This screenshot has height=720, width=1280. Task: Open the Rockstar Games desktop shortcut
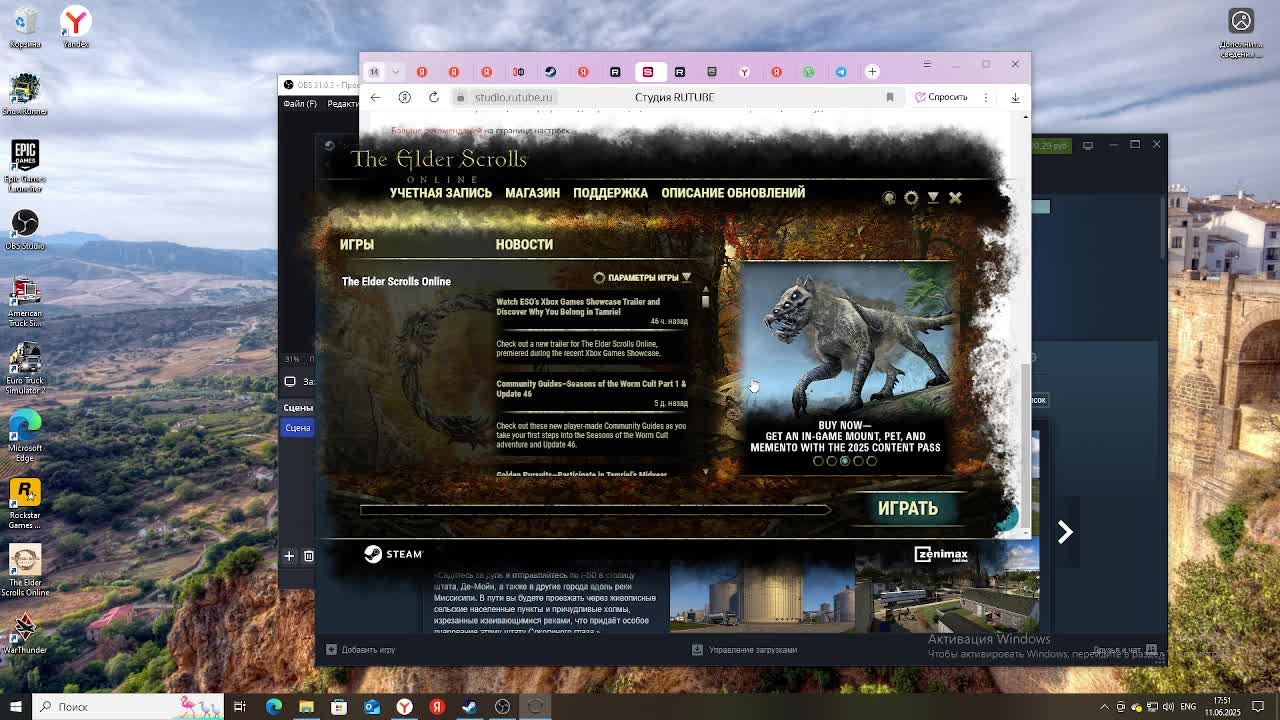[x=25, y=505]
